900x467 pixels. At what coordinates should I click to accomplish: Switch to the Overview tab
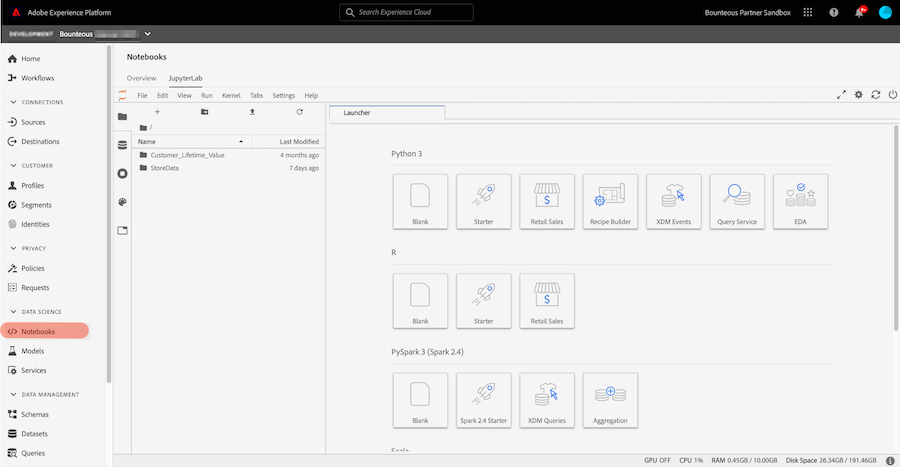click(141, 78)
